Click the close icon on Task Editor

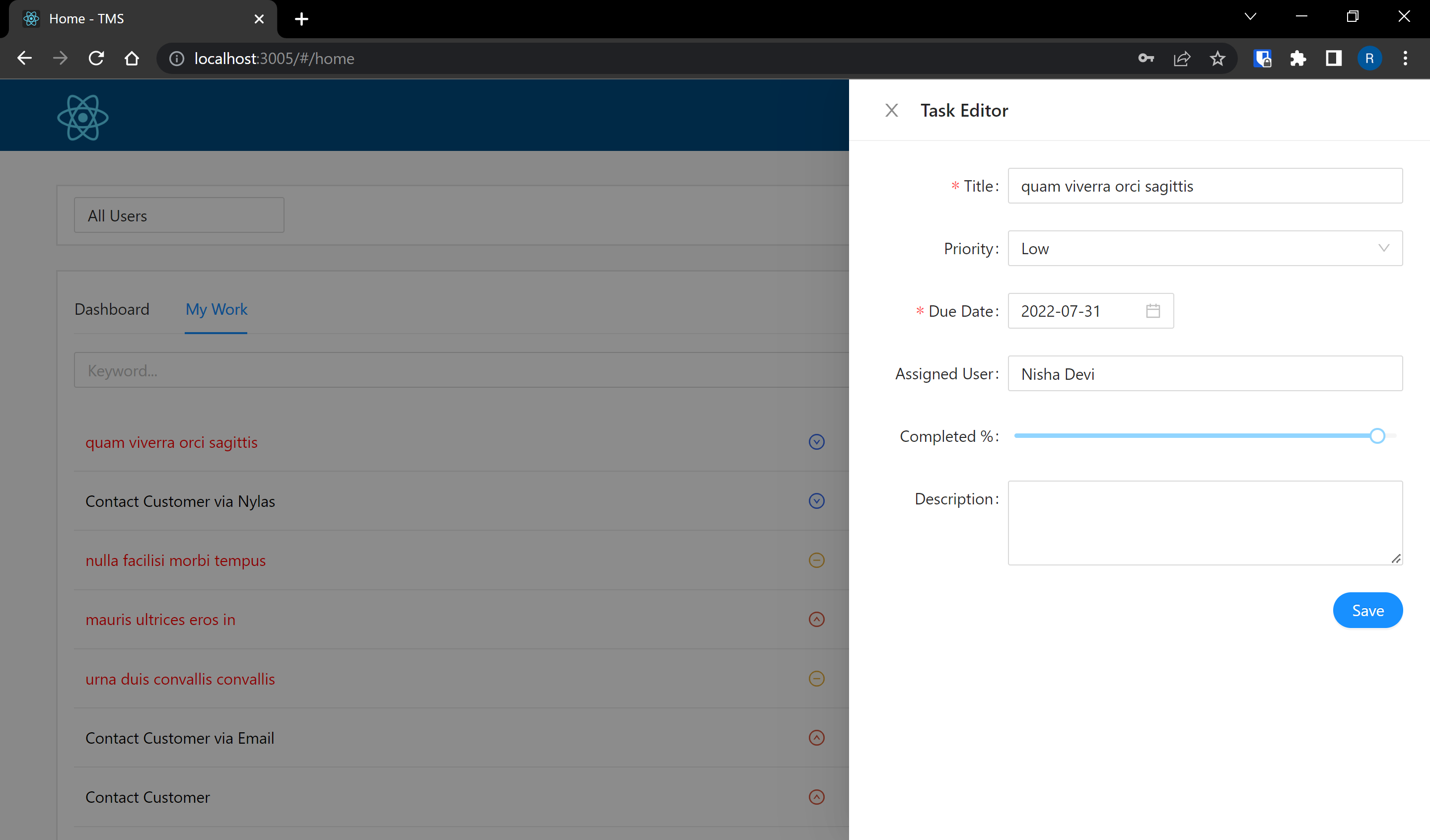pyautogui.click(x=890, y=110)
